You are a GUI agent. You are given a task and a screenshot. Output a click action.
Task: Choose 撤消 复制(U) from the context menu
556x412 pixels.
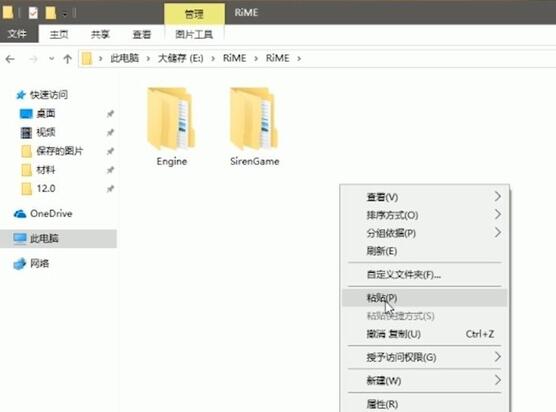[424, 334]
